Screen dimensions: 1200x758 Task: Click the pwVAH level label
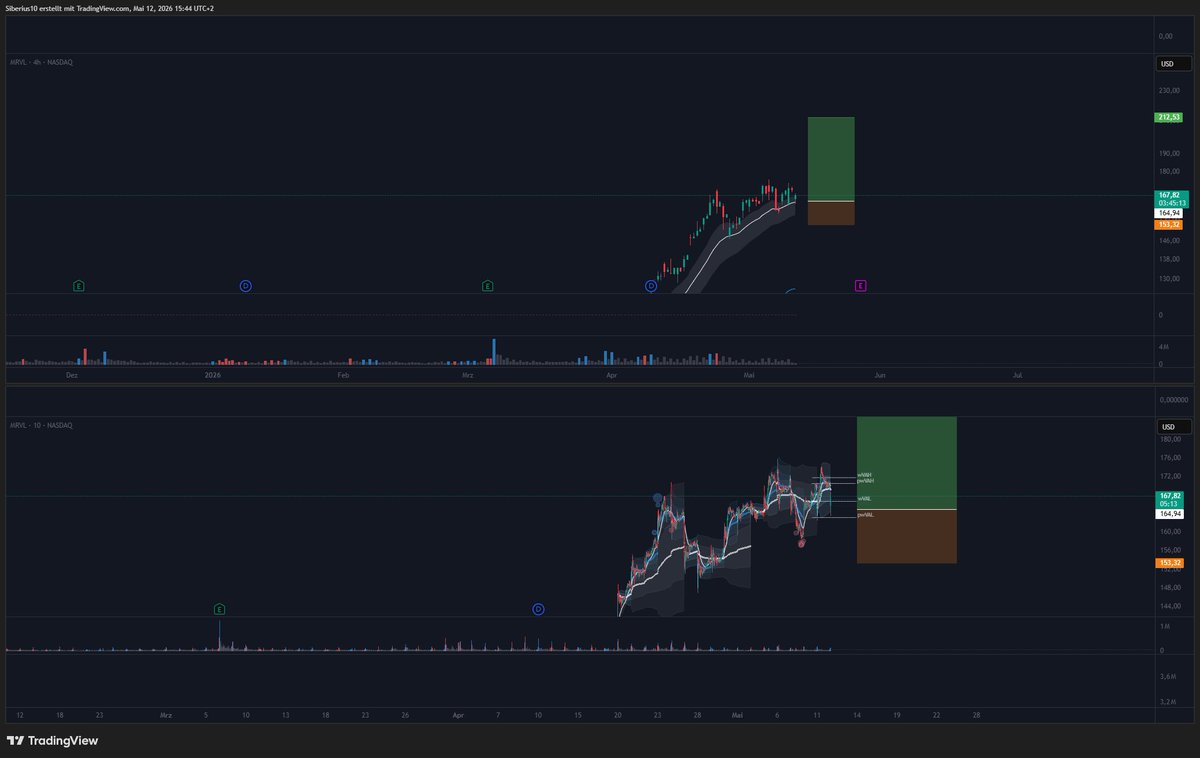click(866, 481)
